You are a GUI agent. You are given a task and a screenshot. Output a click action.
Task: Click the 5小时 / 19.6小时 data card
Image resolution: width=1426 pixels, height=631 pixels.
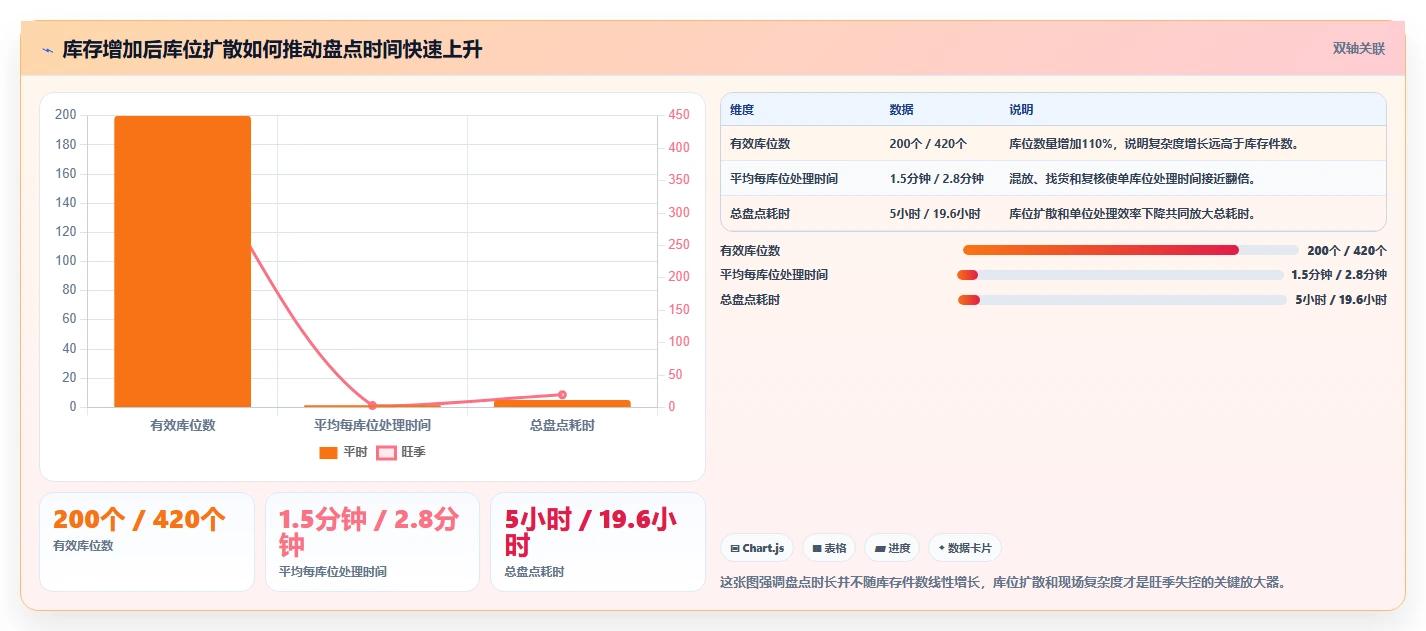coord(598,542)
